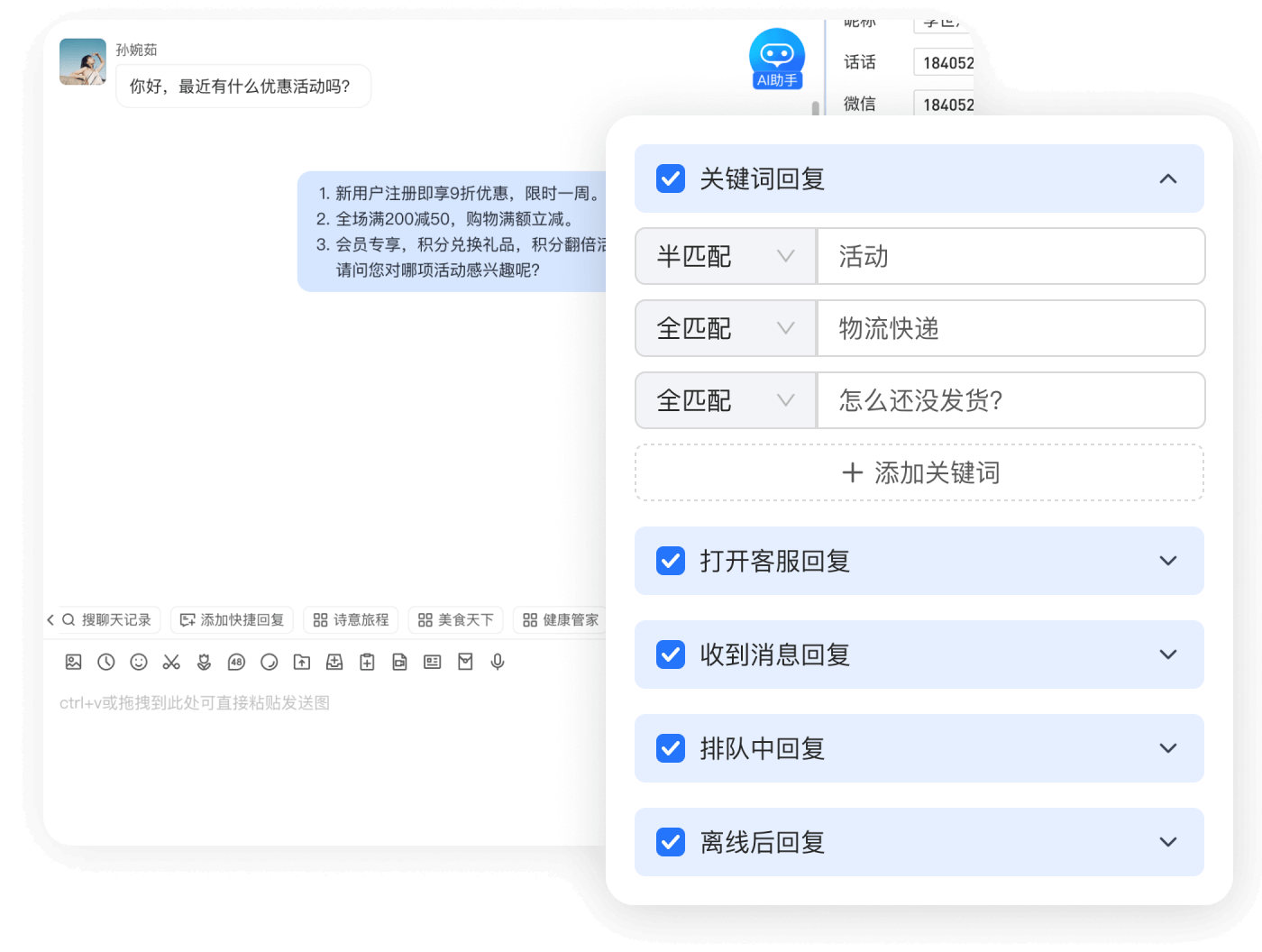Open the AI助手 robot assistant
Image resolution: width=1262 pixels, height=952 pixels.
point(776,59)
